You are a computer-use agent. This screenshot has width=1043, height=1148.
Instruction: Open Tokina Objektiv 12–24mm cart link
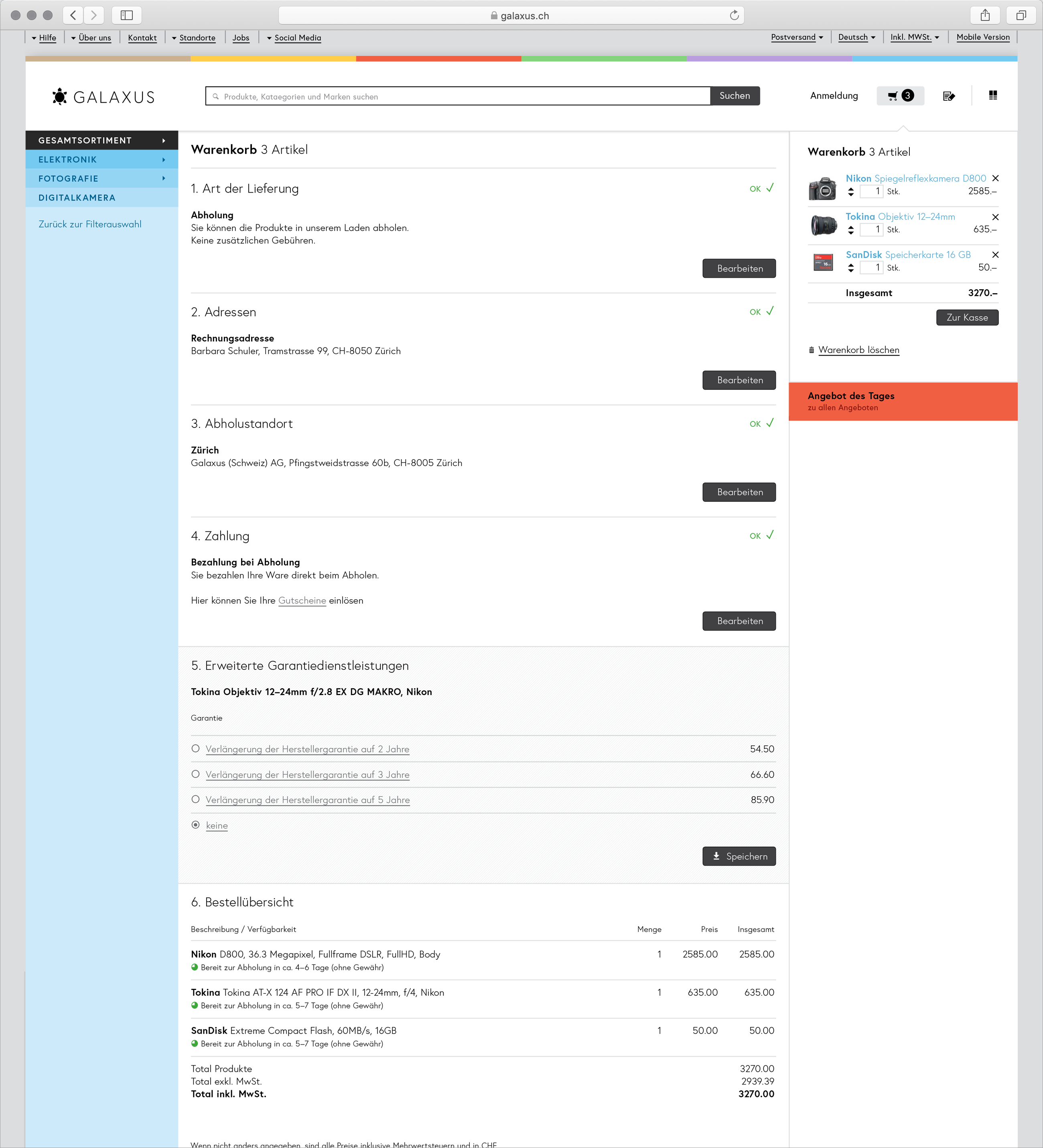(900, 216)
